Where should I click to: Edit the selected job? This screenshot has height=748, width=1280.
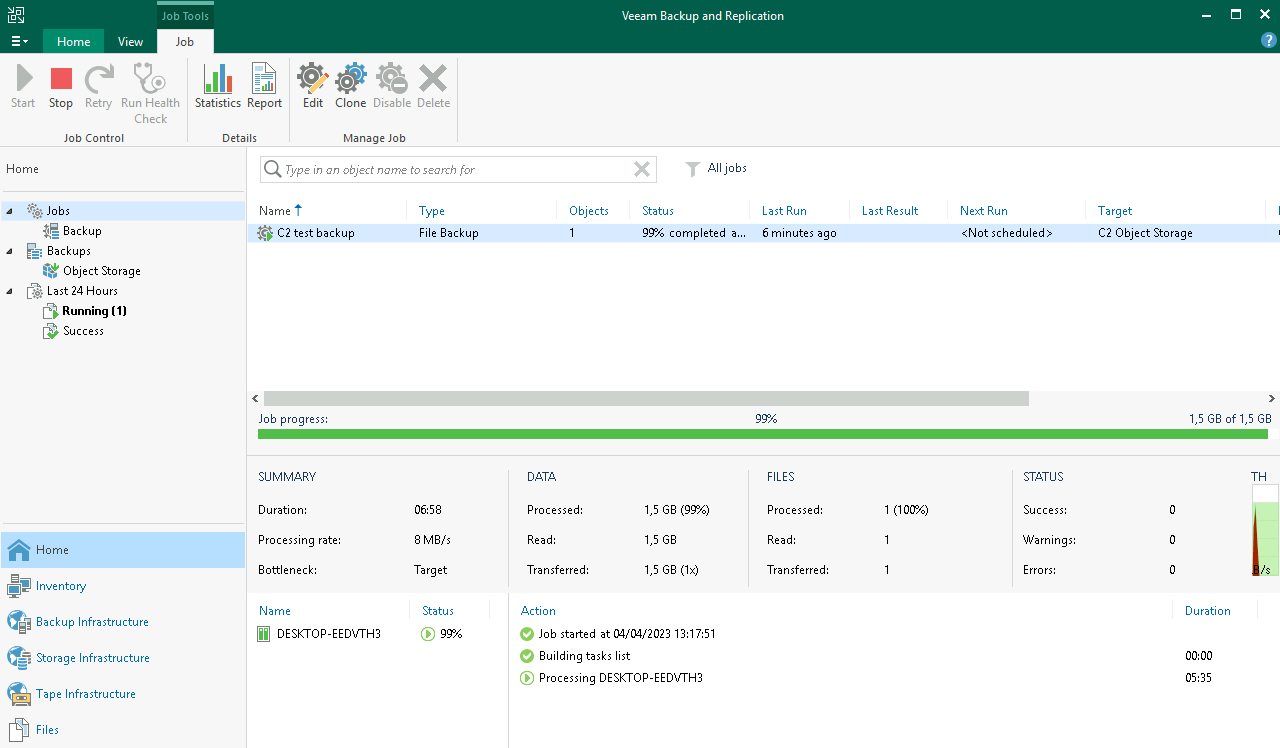pos(313,87)
